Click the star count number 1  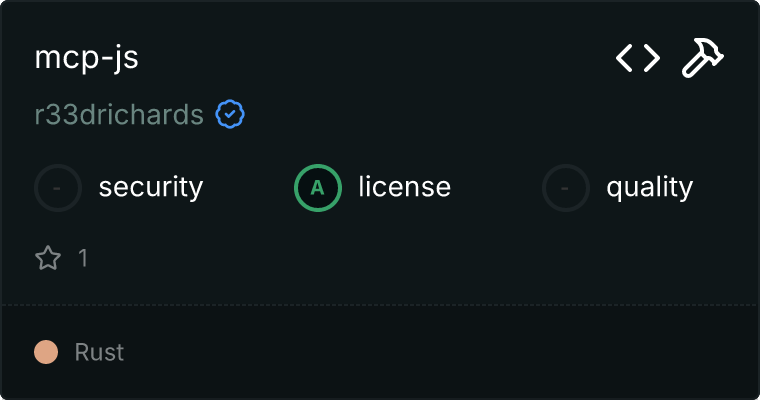click(x=83, y=259)
